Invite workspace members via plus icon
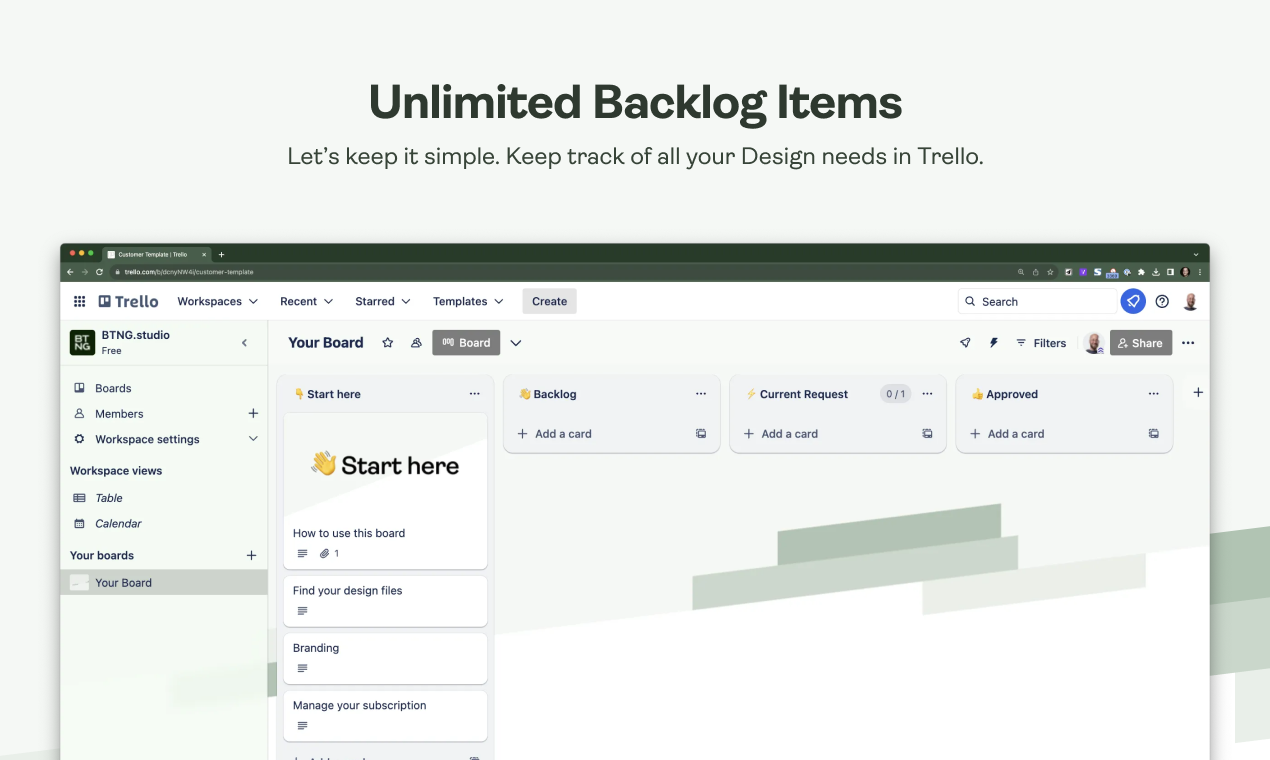Image resolution: width=1270 pixels, height=760 pixels. pyautogui.click(x=253, y=413)
